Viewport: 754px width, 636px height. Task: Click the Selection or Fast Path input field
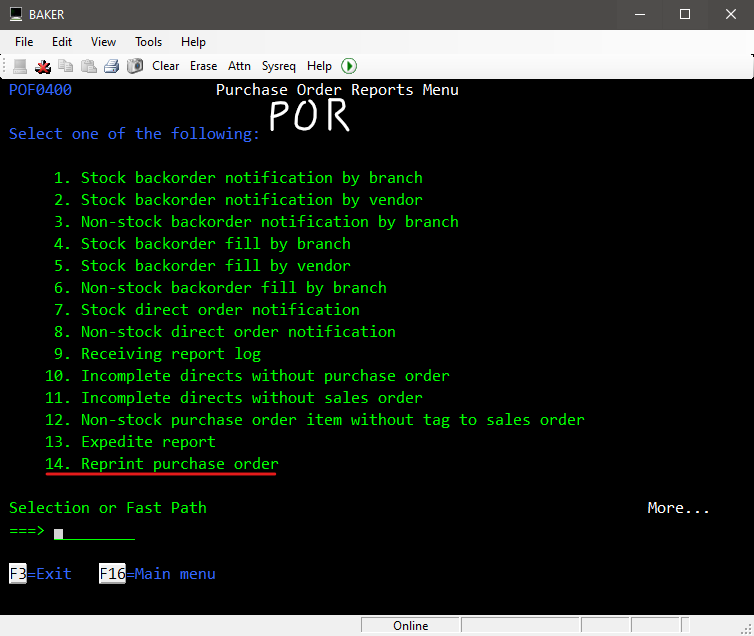point(94,532)
